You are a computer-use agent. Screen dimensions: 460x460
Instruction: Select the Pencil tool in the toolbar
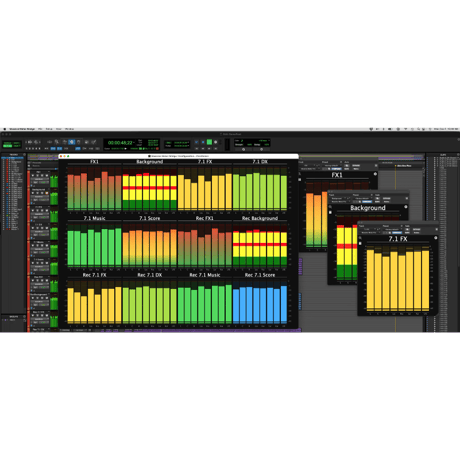point(94,142)
